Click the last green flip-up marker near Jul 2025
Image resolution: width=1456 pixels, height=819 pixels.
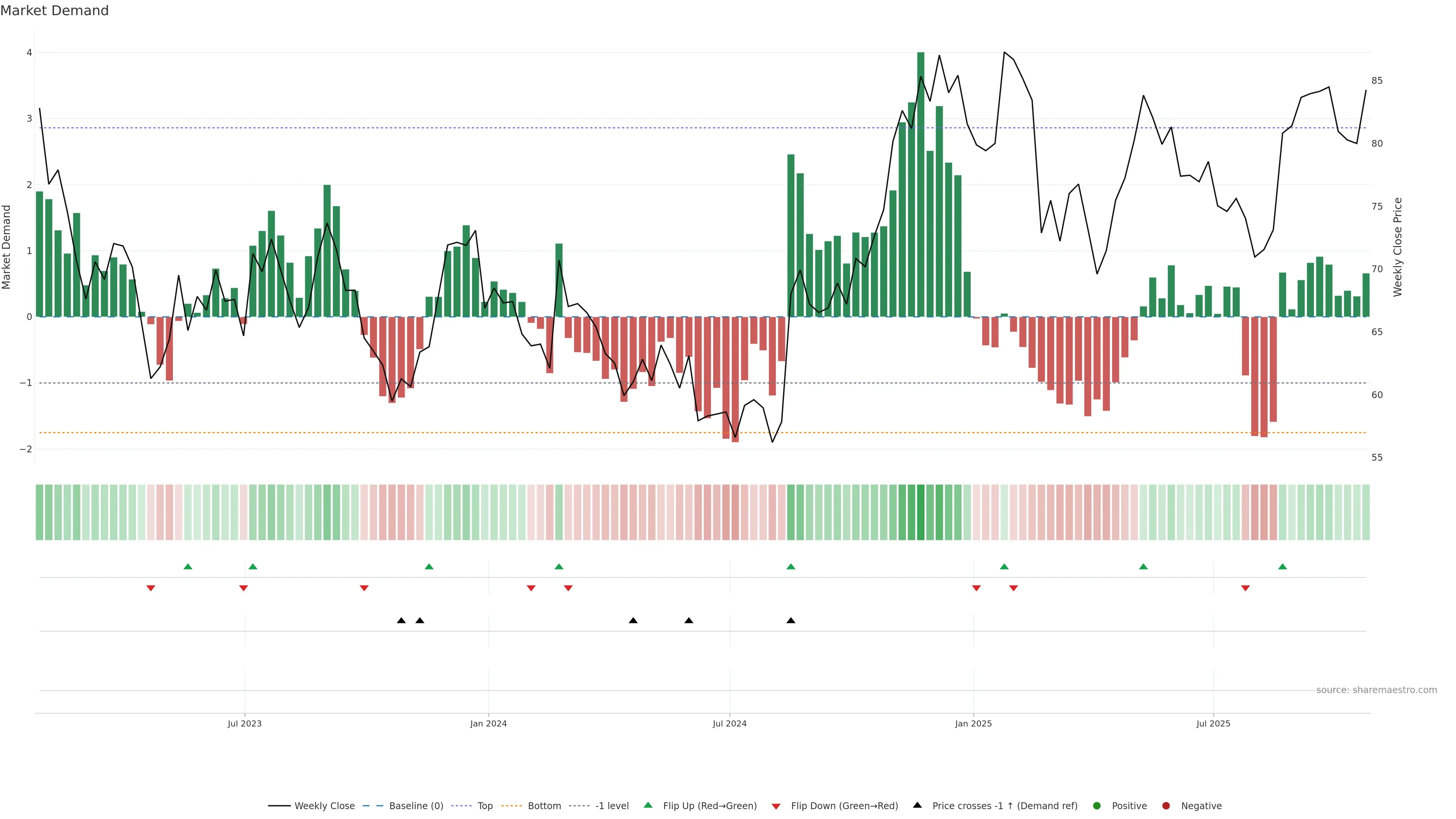click(1282, 566)
